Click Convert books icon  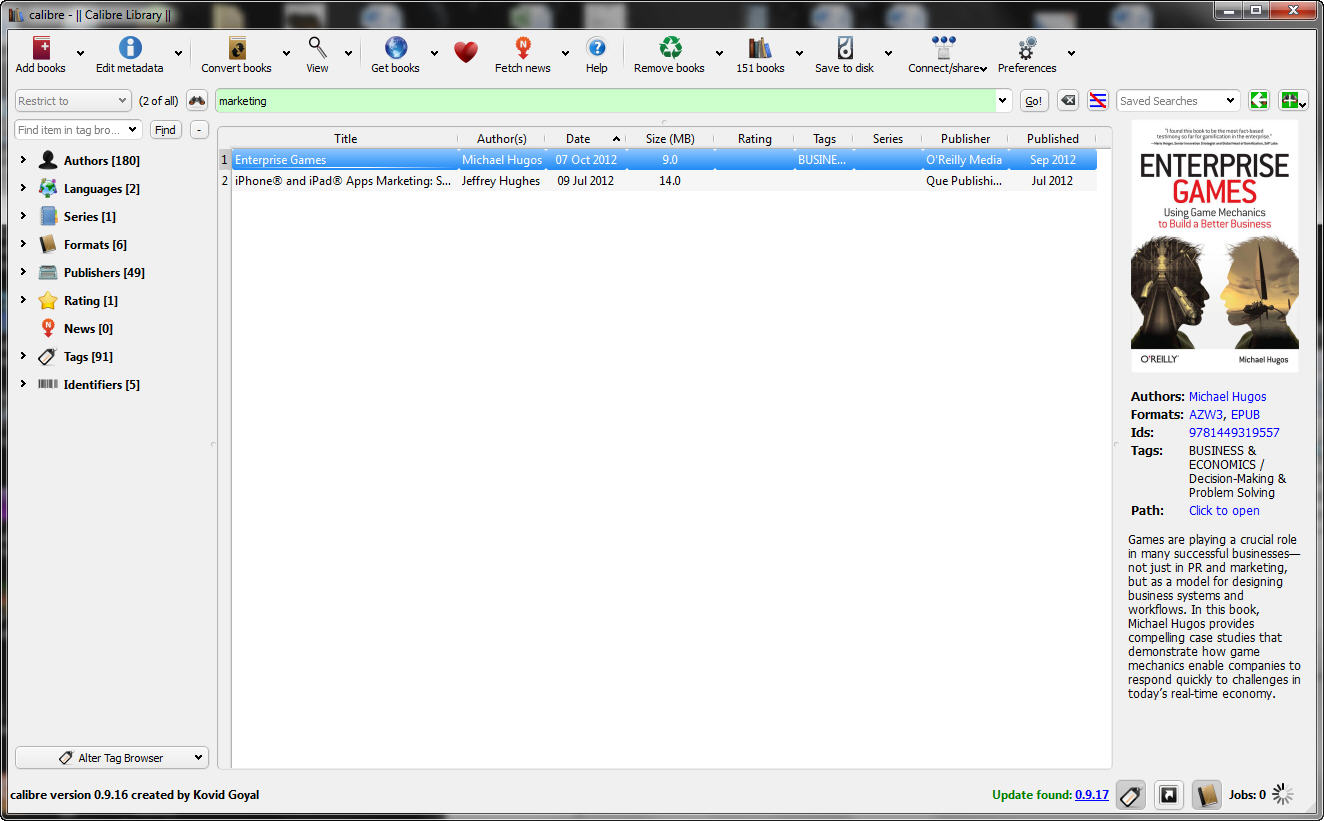237,48
